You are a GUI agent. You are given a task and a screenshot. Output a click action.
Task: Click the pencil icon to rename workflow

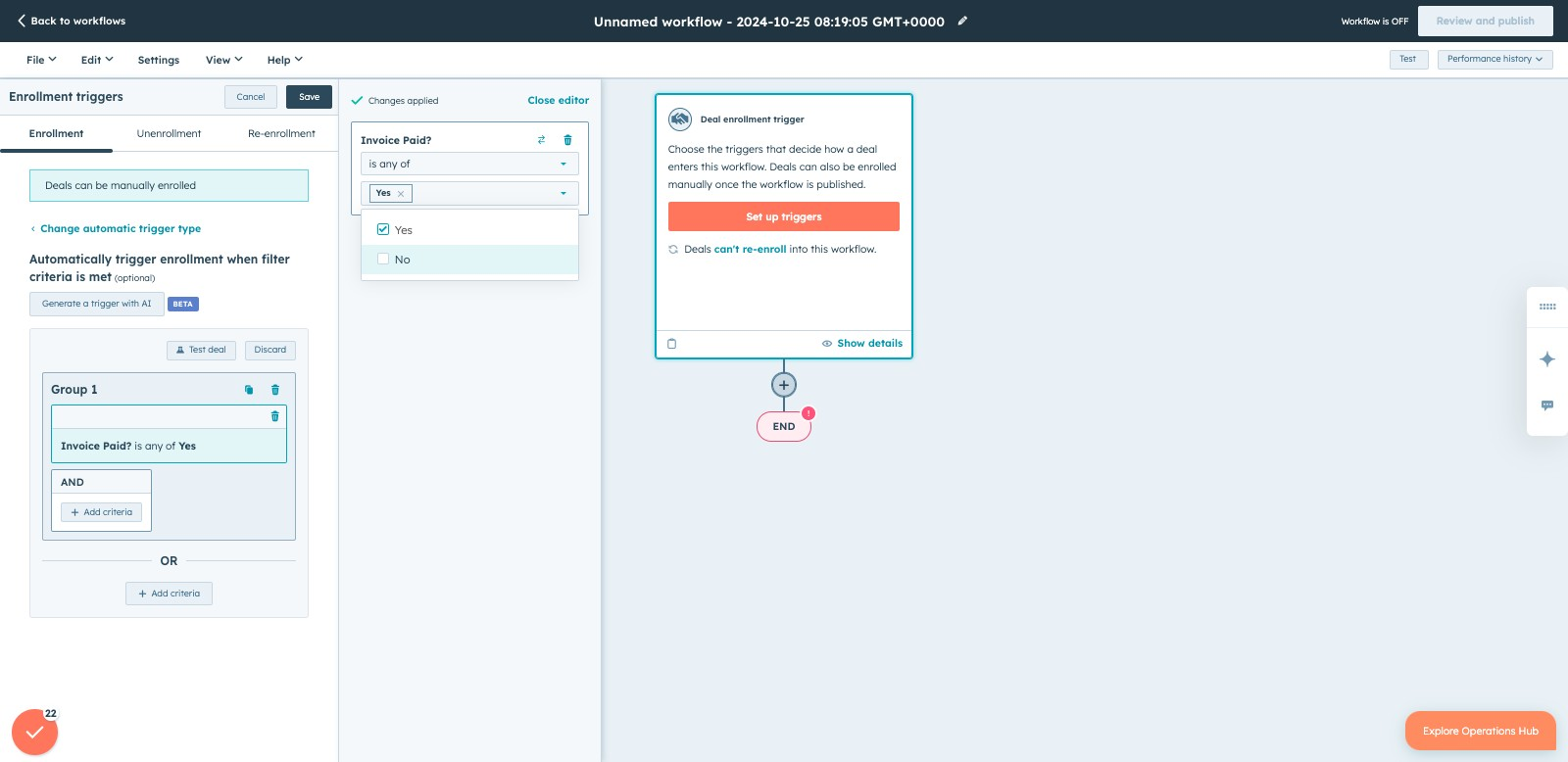pos(962,21)
